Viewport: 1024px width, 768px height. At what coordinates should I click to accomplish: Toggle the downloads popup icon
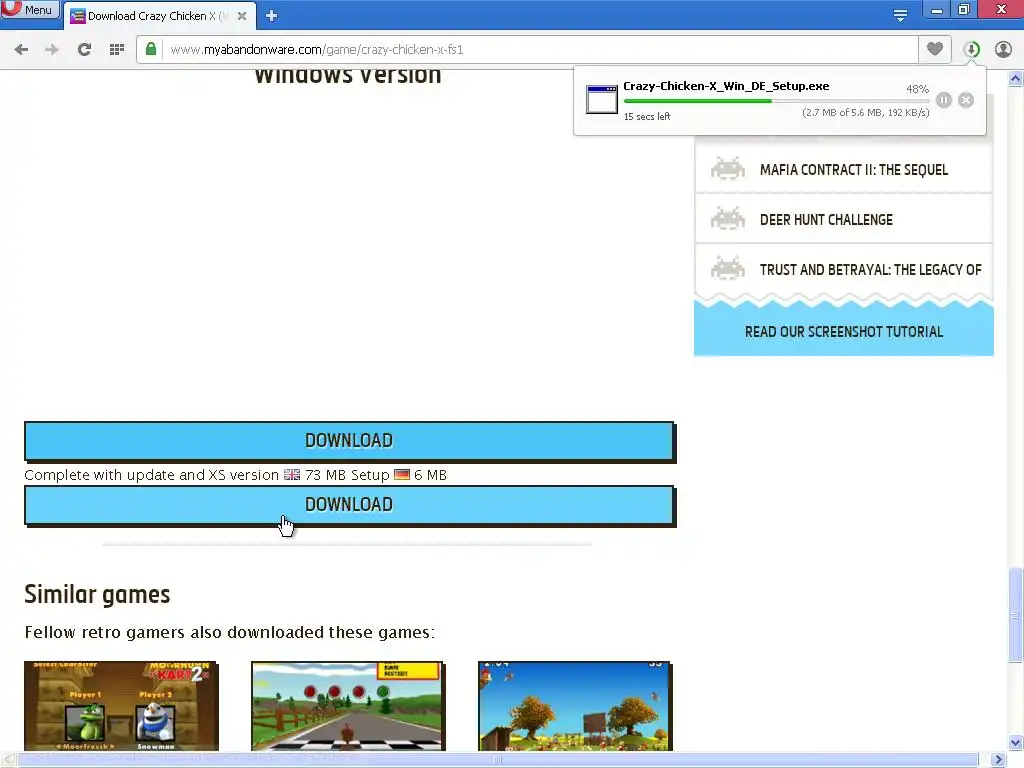[971, 50]
